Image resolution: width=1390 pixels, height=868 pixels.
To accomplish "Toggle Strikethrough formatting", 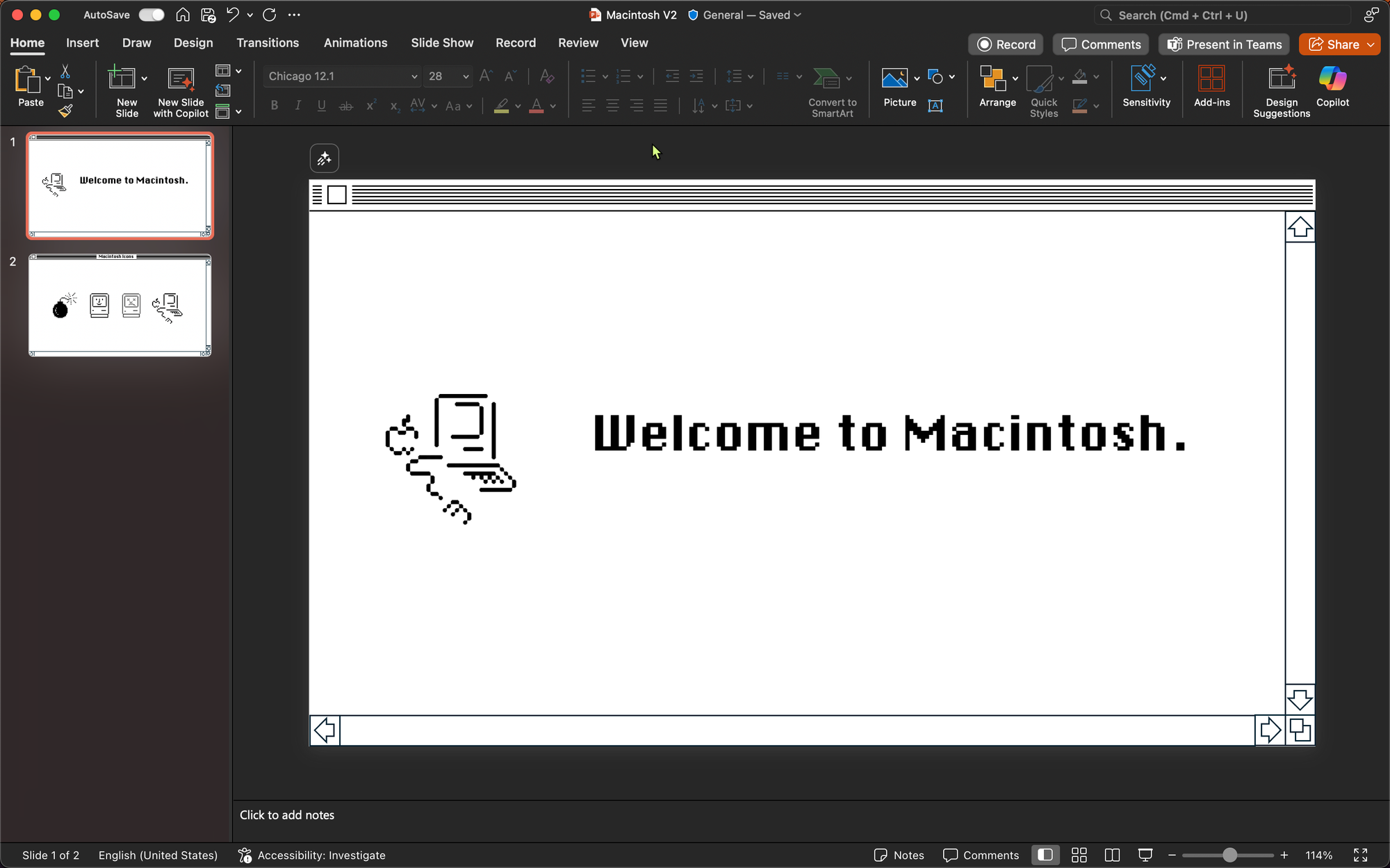I will pos(345,106).
